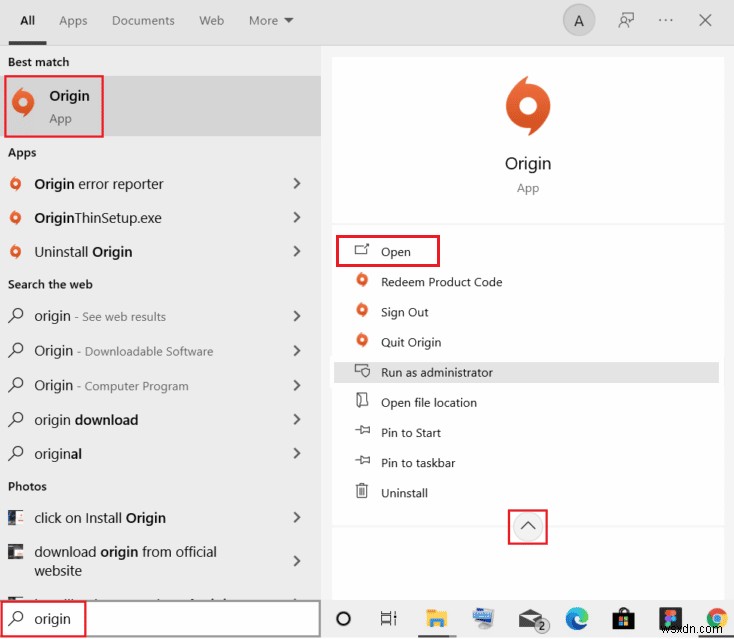Viewport: 734px width, 639px height.
Task: Expand the 'origin download' chevron
Action: (297, 419)
